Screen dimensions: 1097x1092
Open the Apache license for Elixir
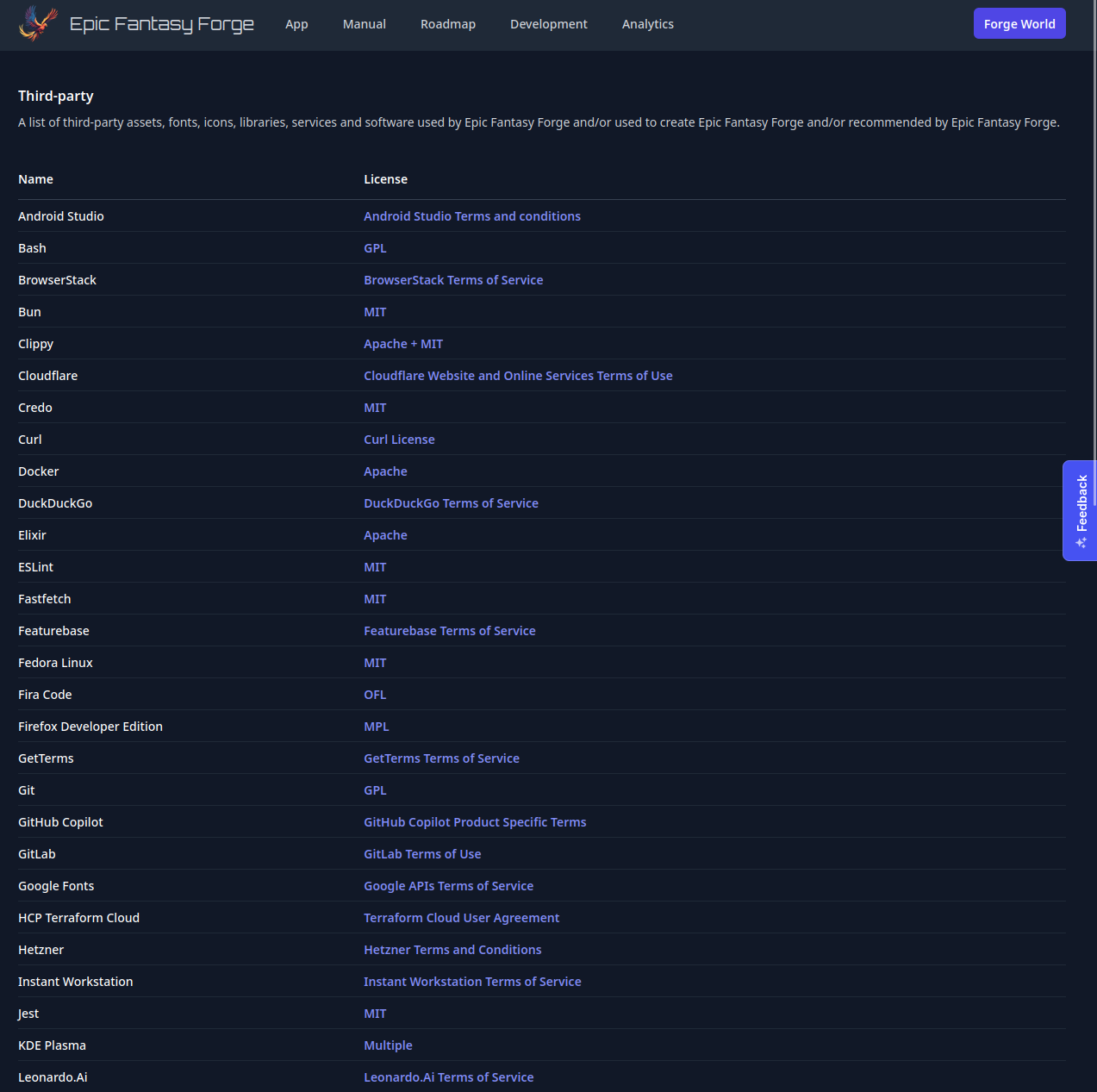click(385, 535)
